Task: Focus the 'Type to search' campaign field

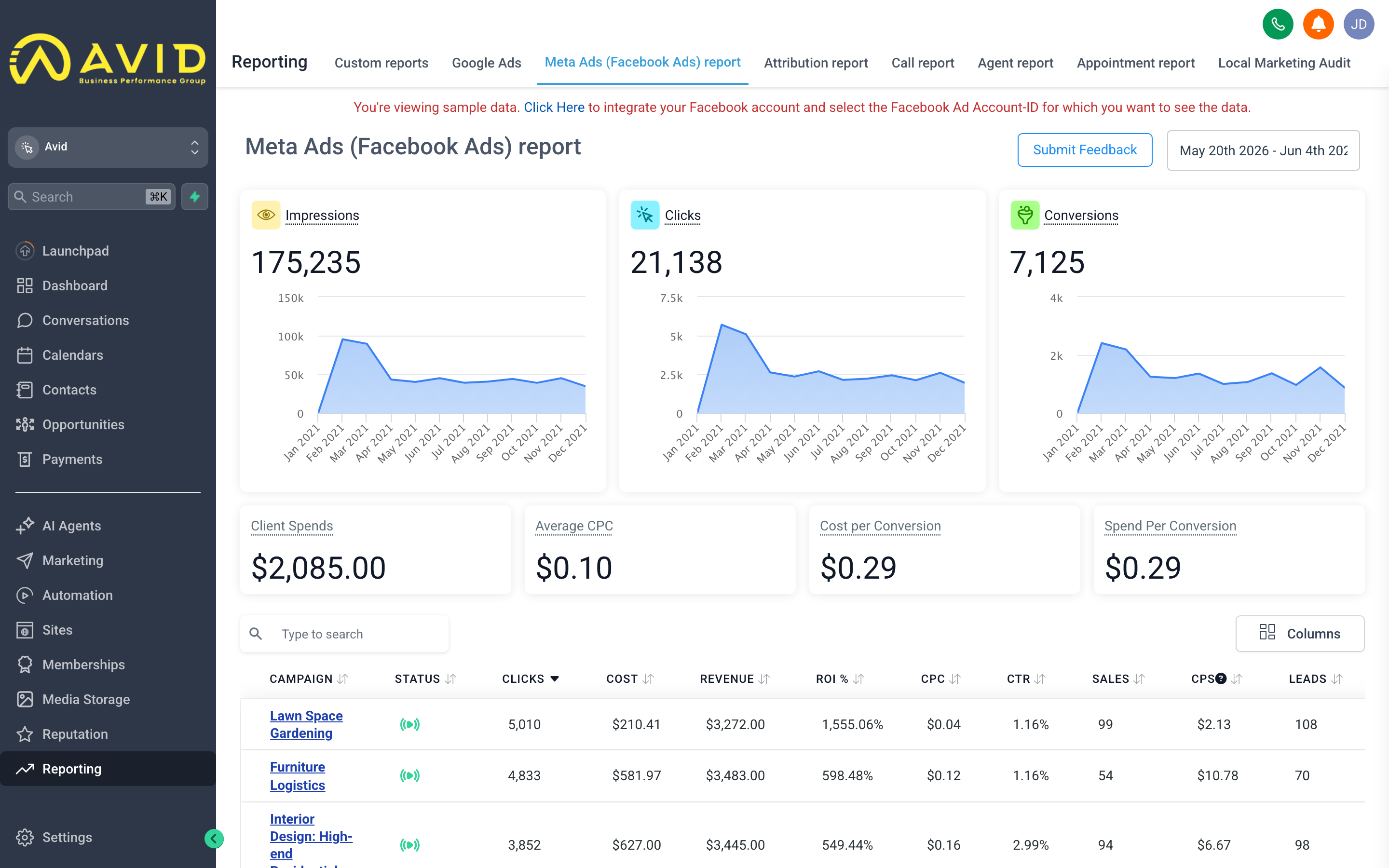Action: click(x=344, y=634)
